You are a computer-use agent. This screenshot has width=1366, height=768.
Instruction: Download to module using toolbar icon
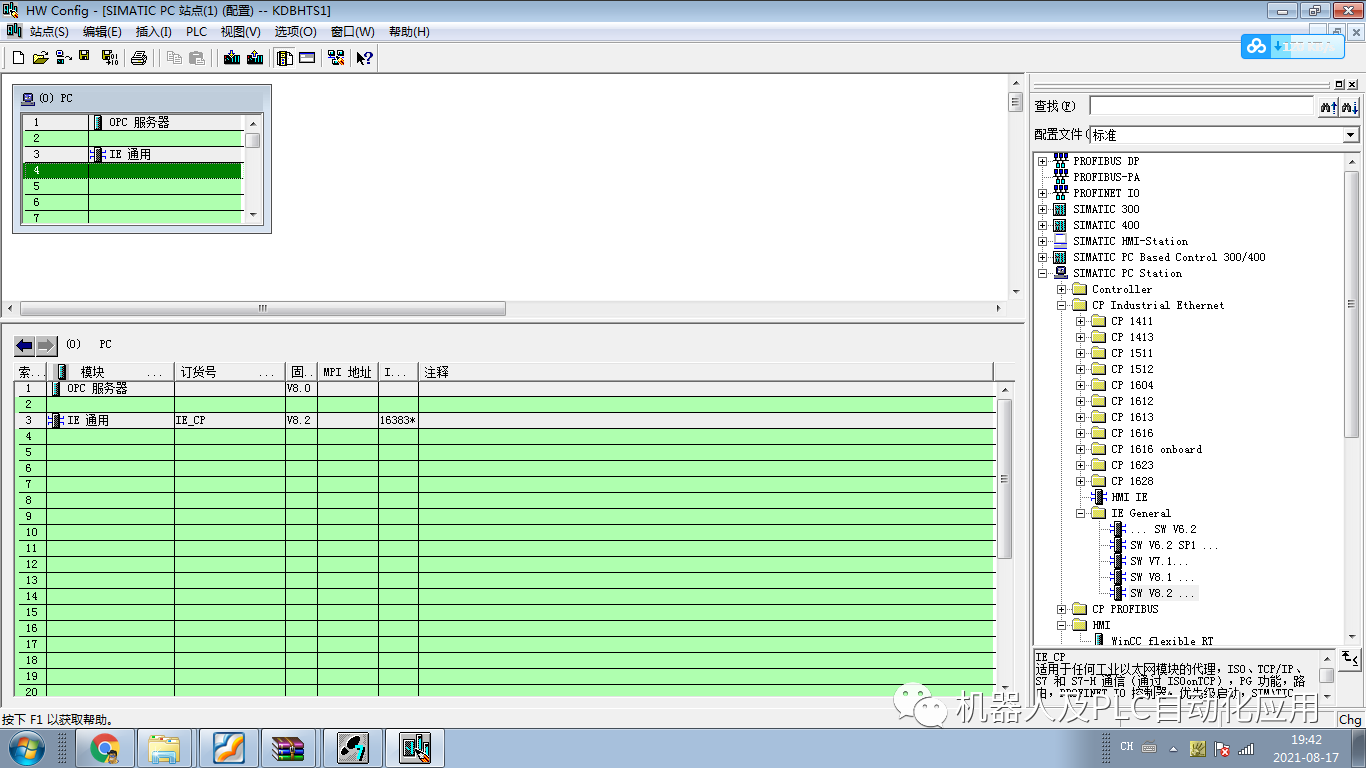[232, 58]
